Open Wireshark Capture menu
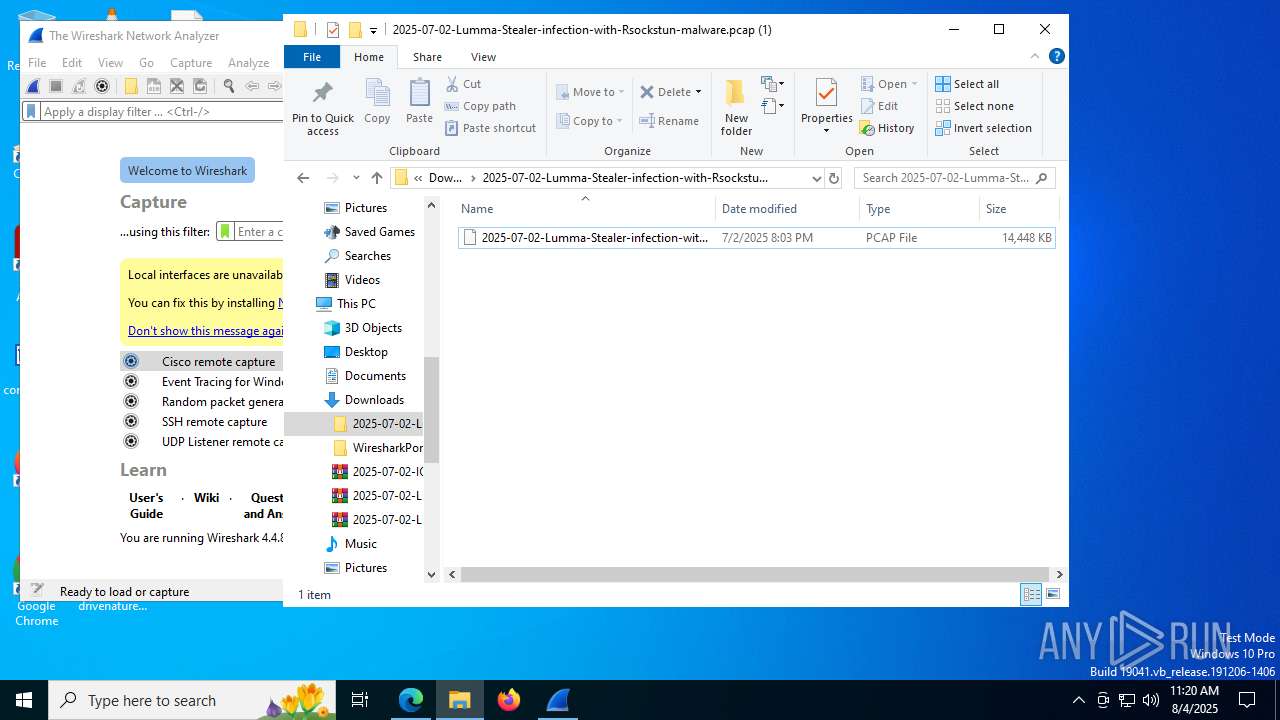The width and height of the screenshot is (1280, 720). 191,62
